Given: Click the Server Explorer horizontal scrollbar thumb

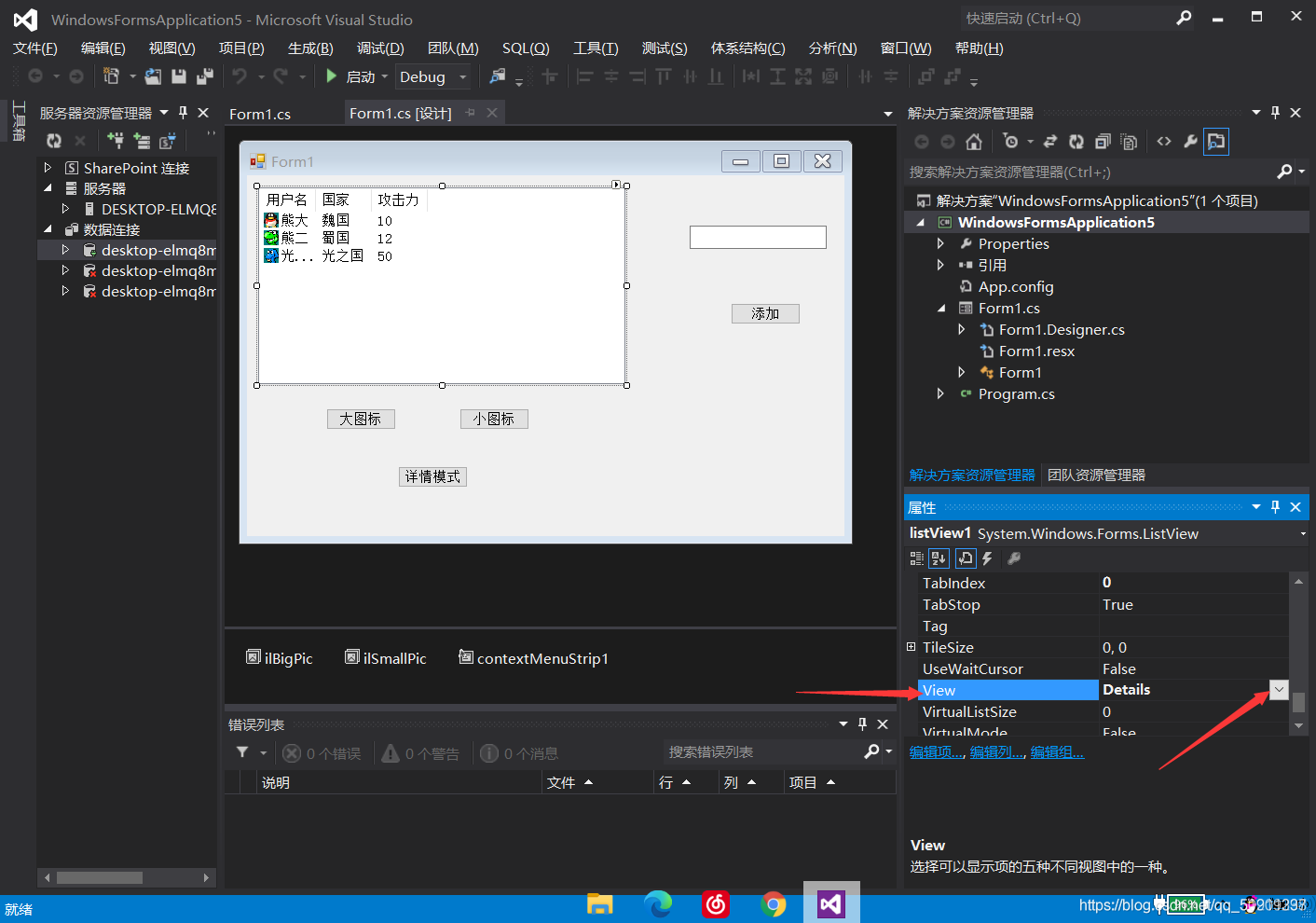Looking at the screenshot, I should 100,877.
